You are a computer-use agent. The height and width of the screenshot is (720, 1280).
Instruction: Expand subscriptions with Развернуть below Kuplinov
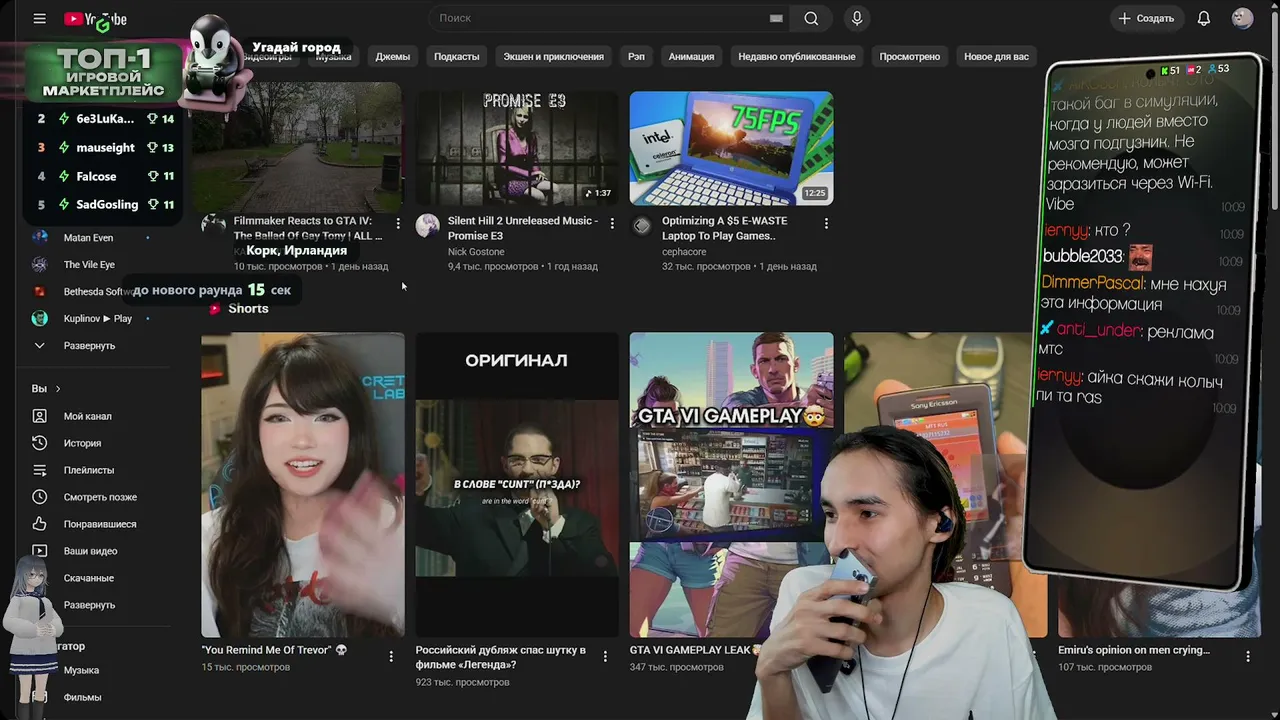tap(89, 346)
